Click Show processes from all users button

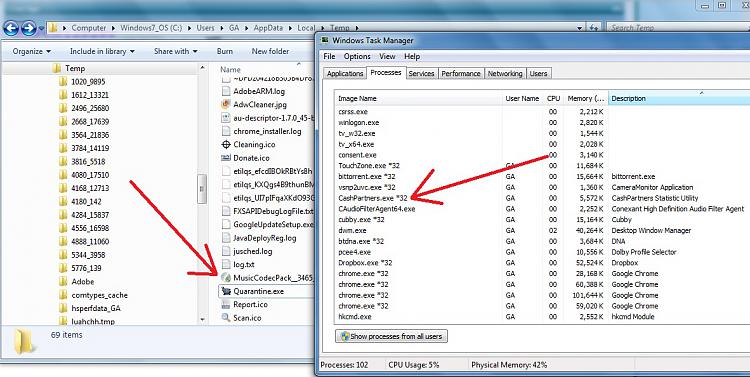pos(391,336)
